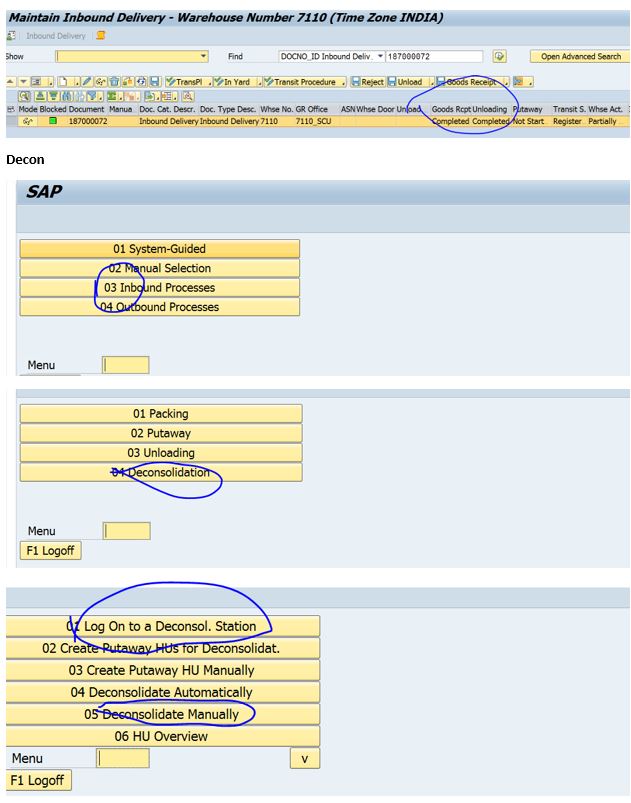Select 01 Log On to a Deconsol. Station
Image resolution: width=631 pixels, height=803 pixels.
click(x=162, y=626)
